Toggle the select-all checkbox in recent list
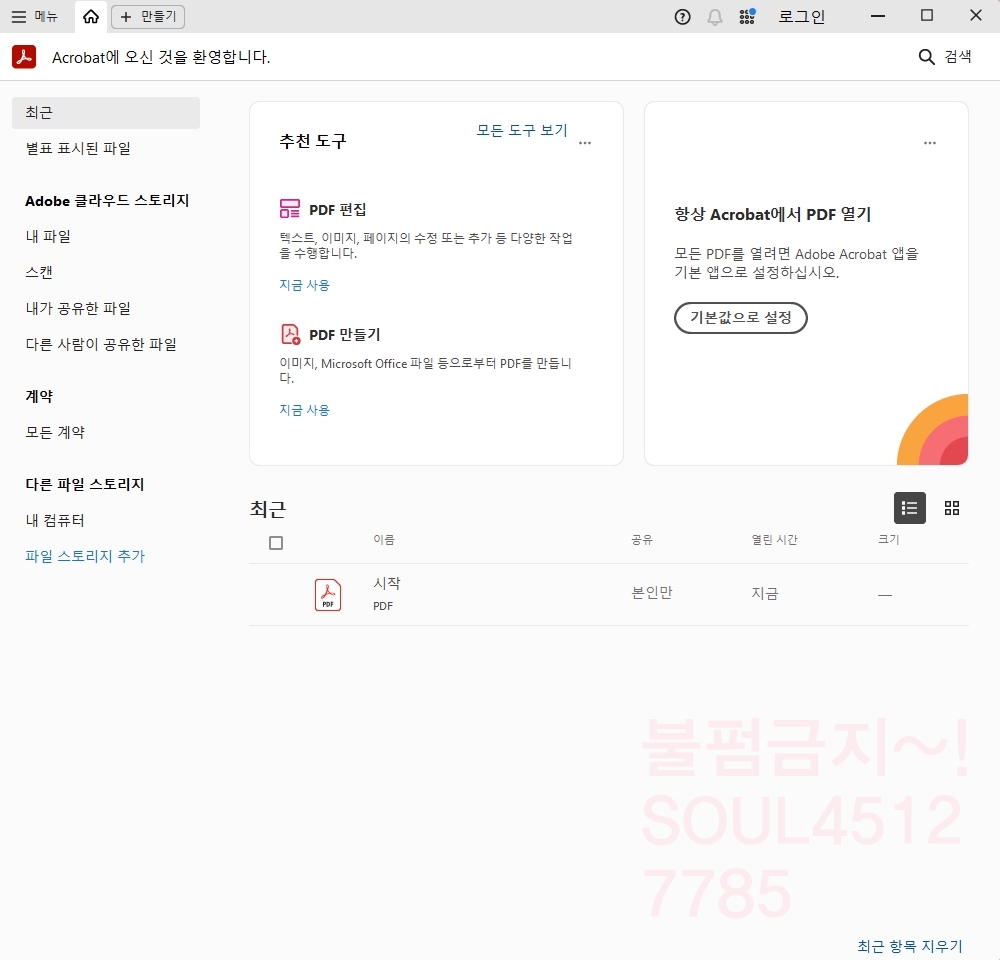This screenshot has width=1000, height=960. (x=276, y=543)
